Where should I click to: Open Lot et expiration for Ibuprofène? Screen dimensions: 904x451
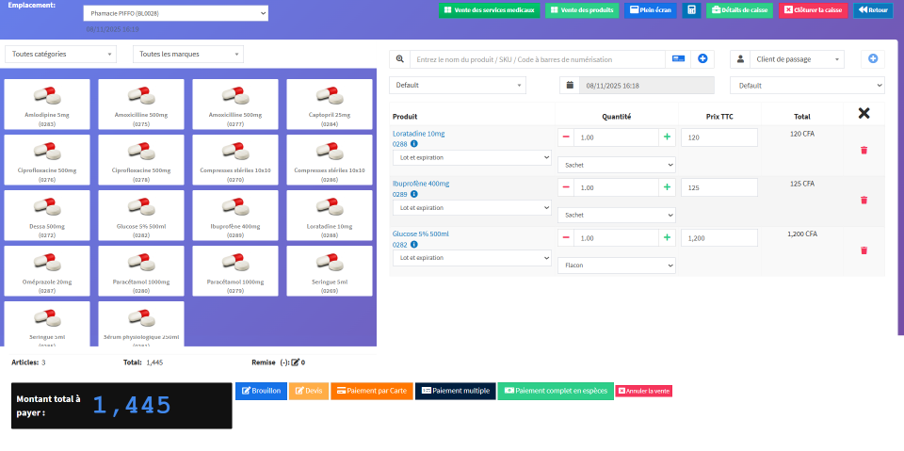click(472, 208)
